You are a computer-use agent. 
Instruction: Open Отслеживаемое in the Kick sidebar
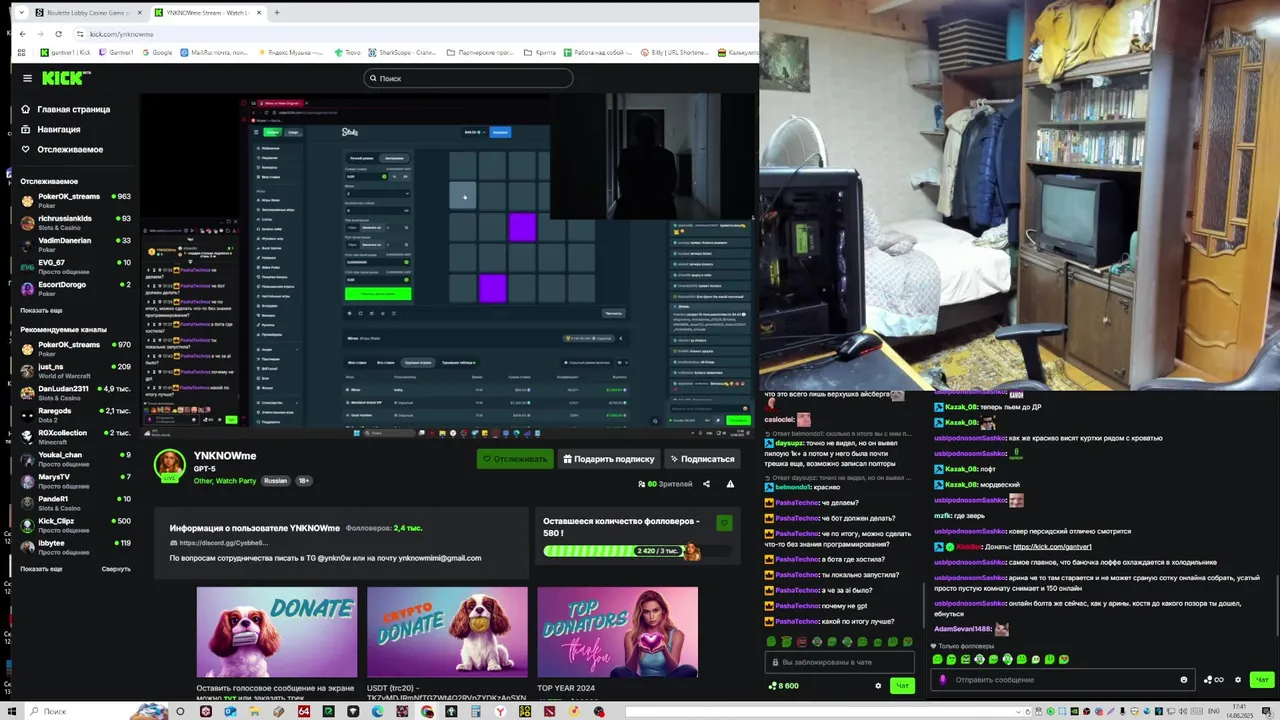[62, 149]
